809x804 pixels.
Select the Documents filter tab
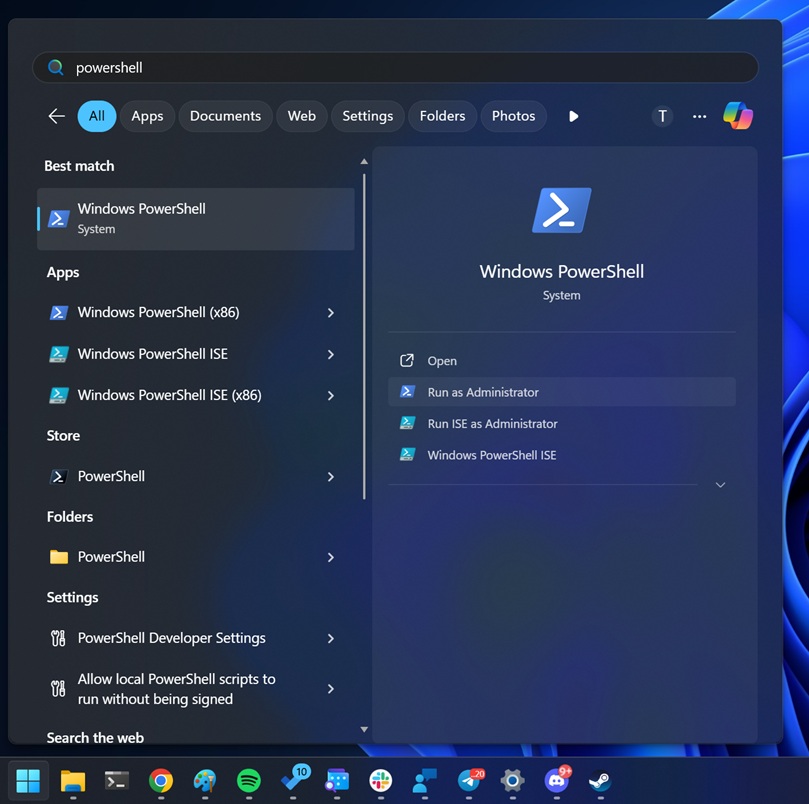pyautogui.click(x=225, y=116)
